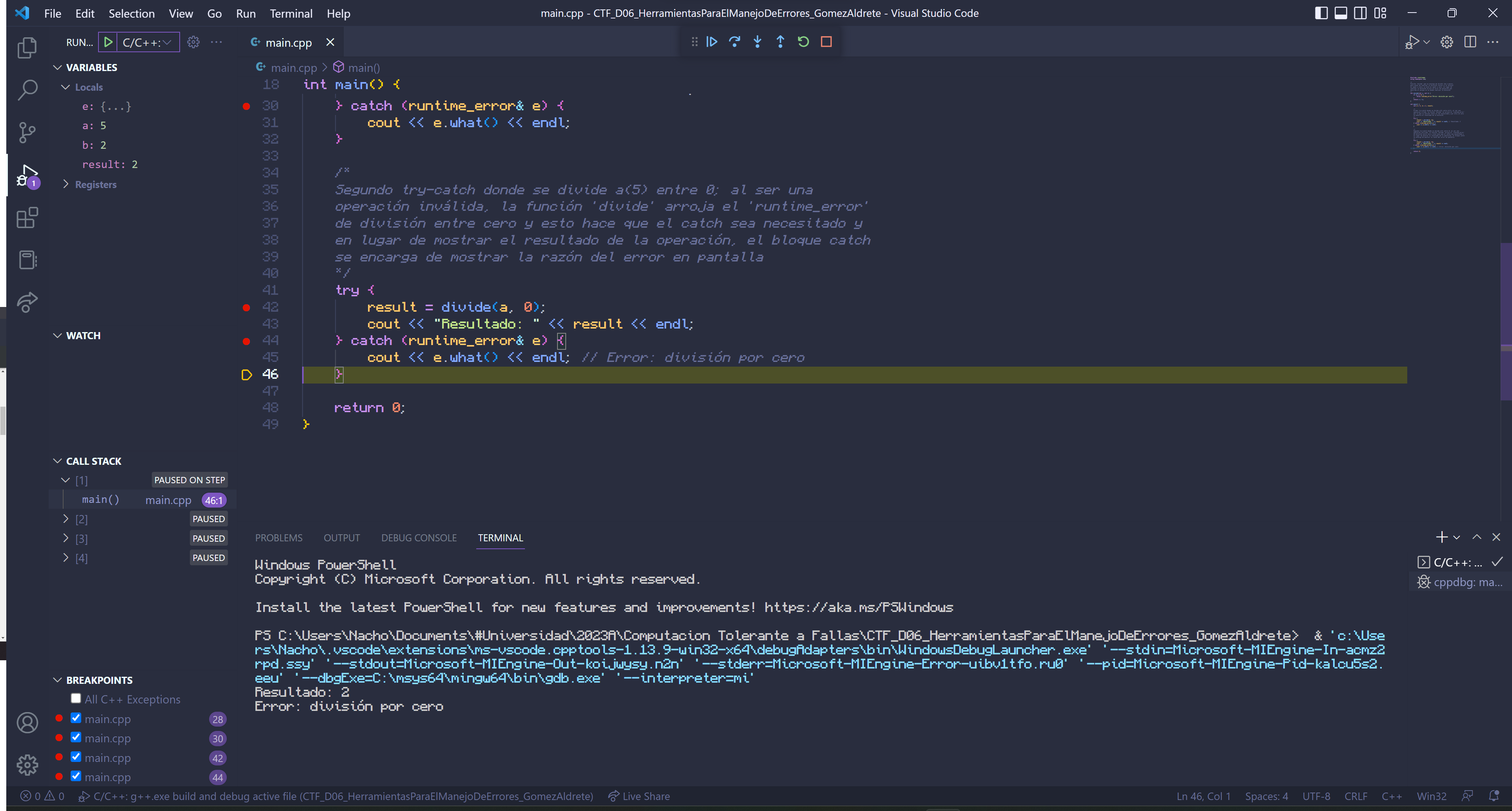Stop the debug session
1512x811 pixels.
827,42
